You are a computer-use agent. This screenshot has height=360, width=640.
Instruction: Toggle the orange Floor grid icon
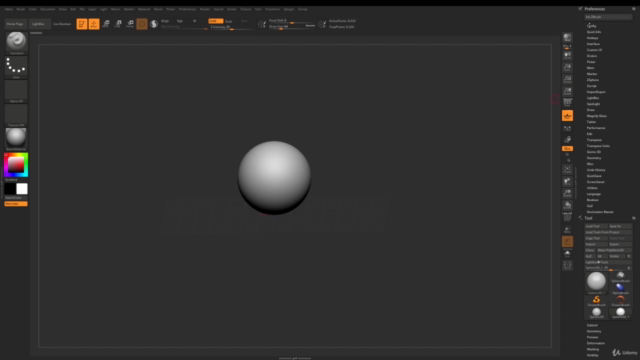[x=567, y=116]
